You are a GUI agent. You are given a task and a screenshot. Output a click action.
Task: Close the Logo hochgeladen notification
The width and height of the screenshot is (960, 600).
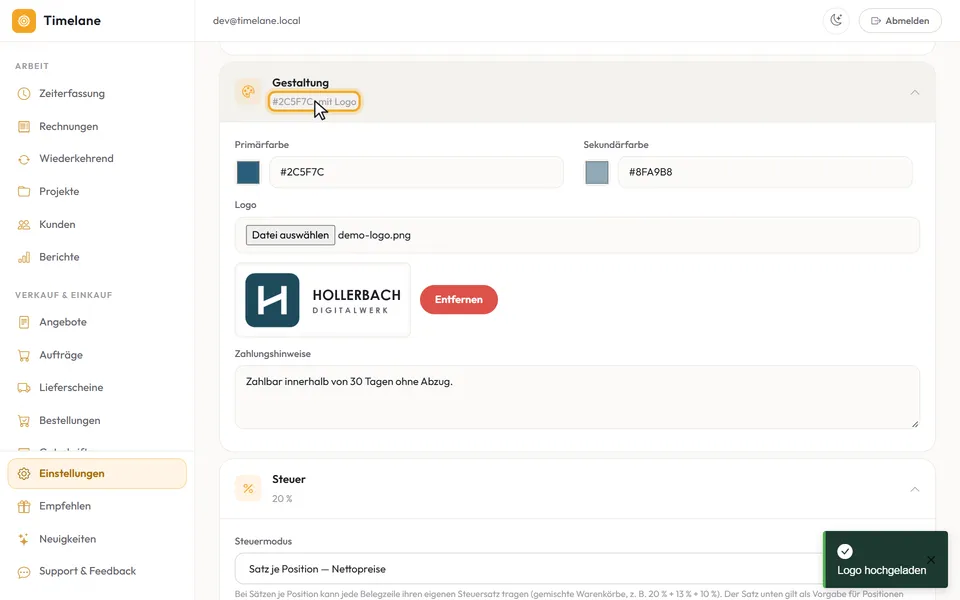click(931, 560)
